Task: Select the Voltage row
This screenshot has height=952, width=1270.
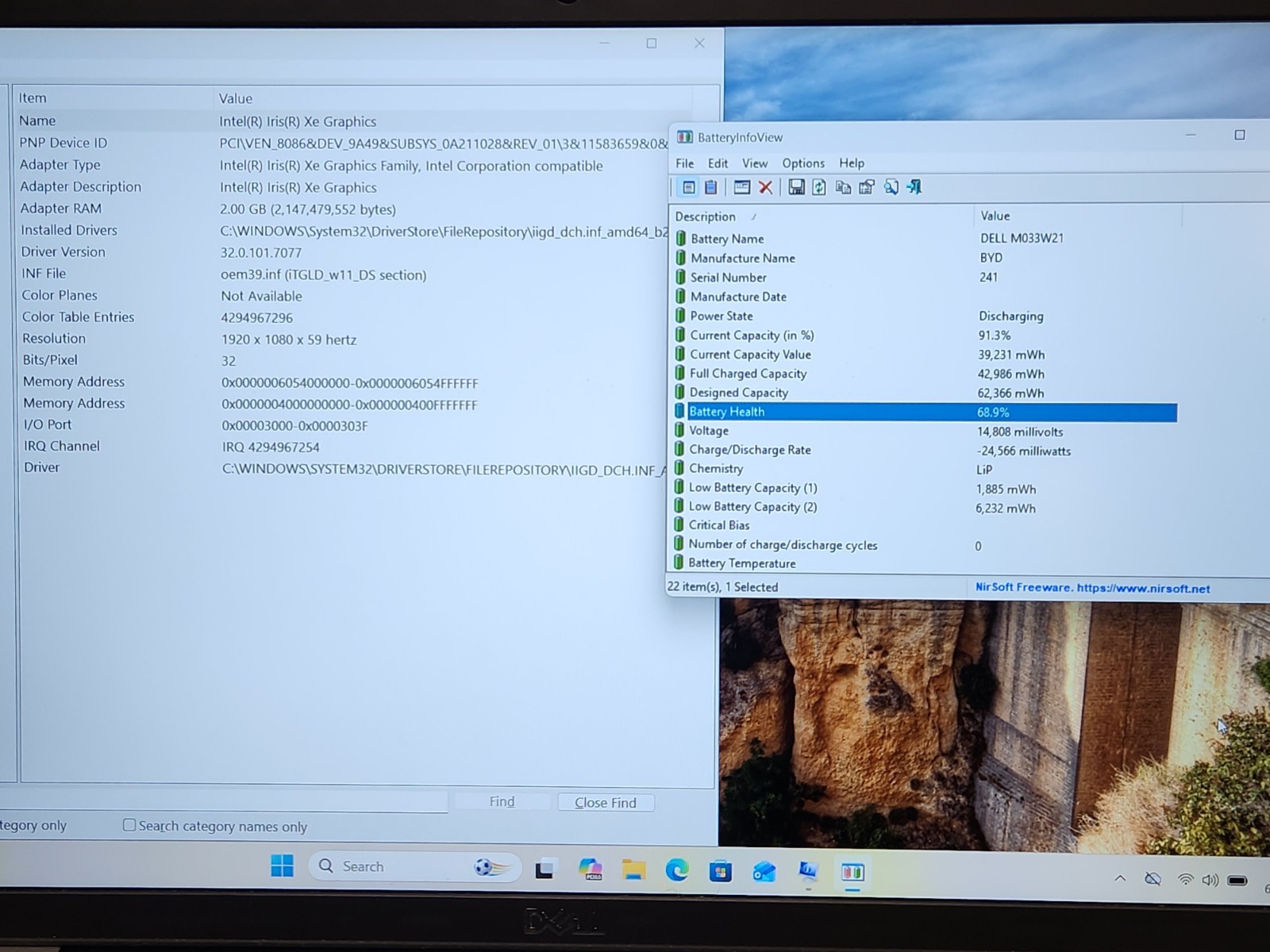Action: pyautogui.click(x=925, y=431)
